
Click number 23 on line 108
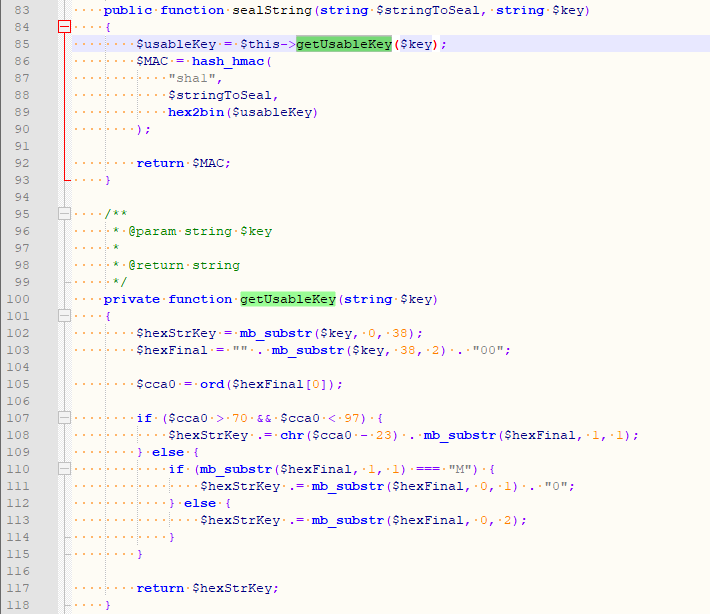click(384, 435)
